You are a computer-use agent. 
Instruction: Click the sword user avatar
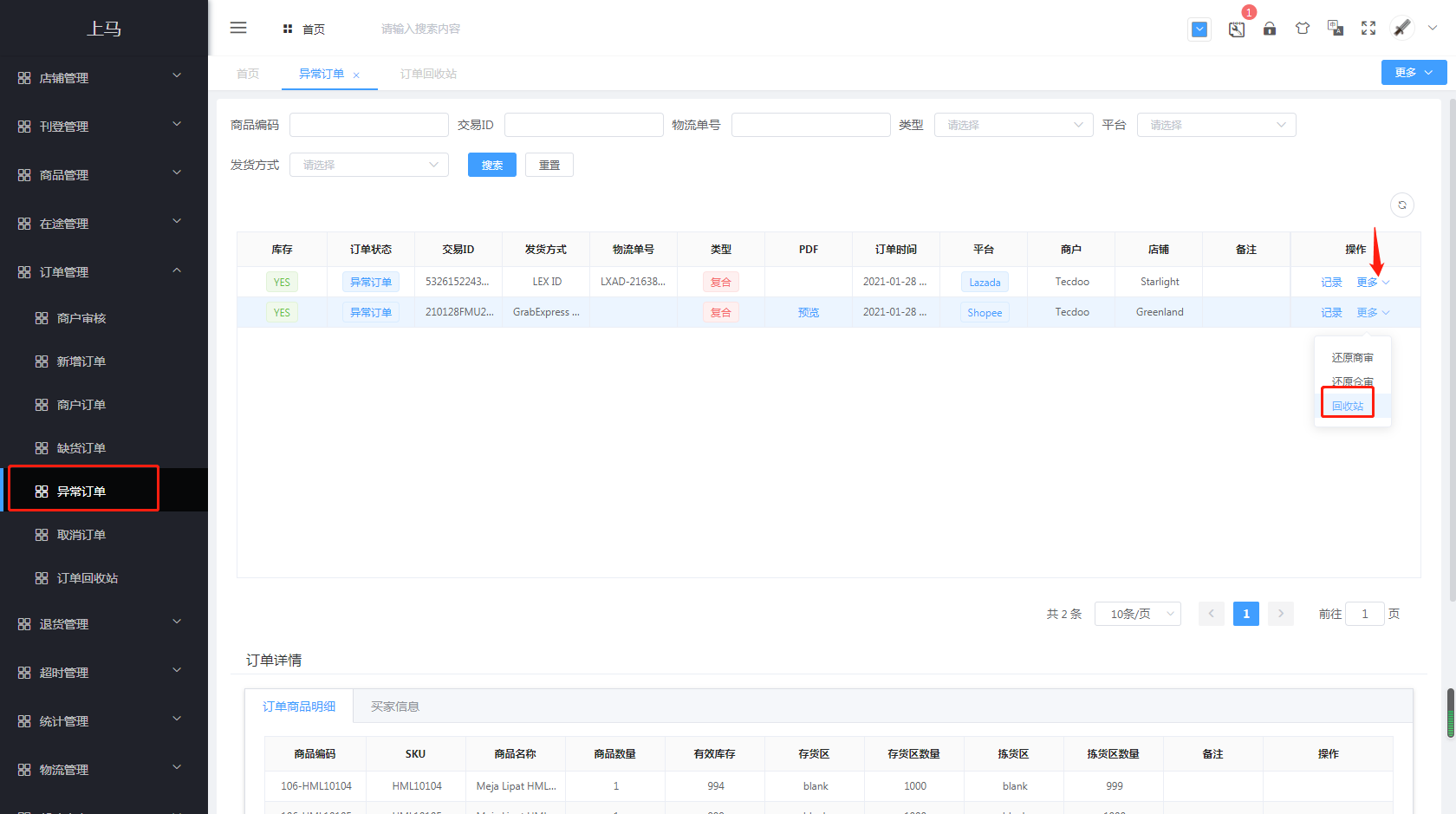pos(1402,28)
